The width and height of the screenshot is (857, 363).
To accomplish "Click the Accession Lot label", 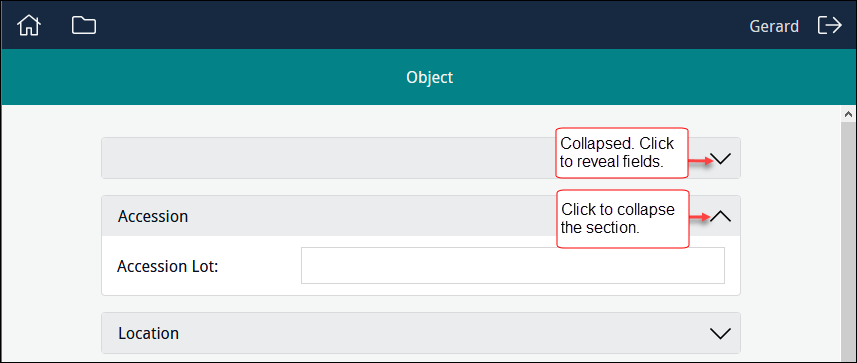I will coord(168,267).
